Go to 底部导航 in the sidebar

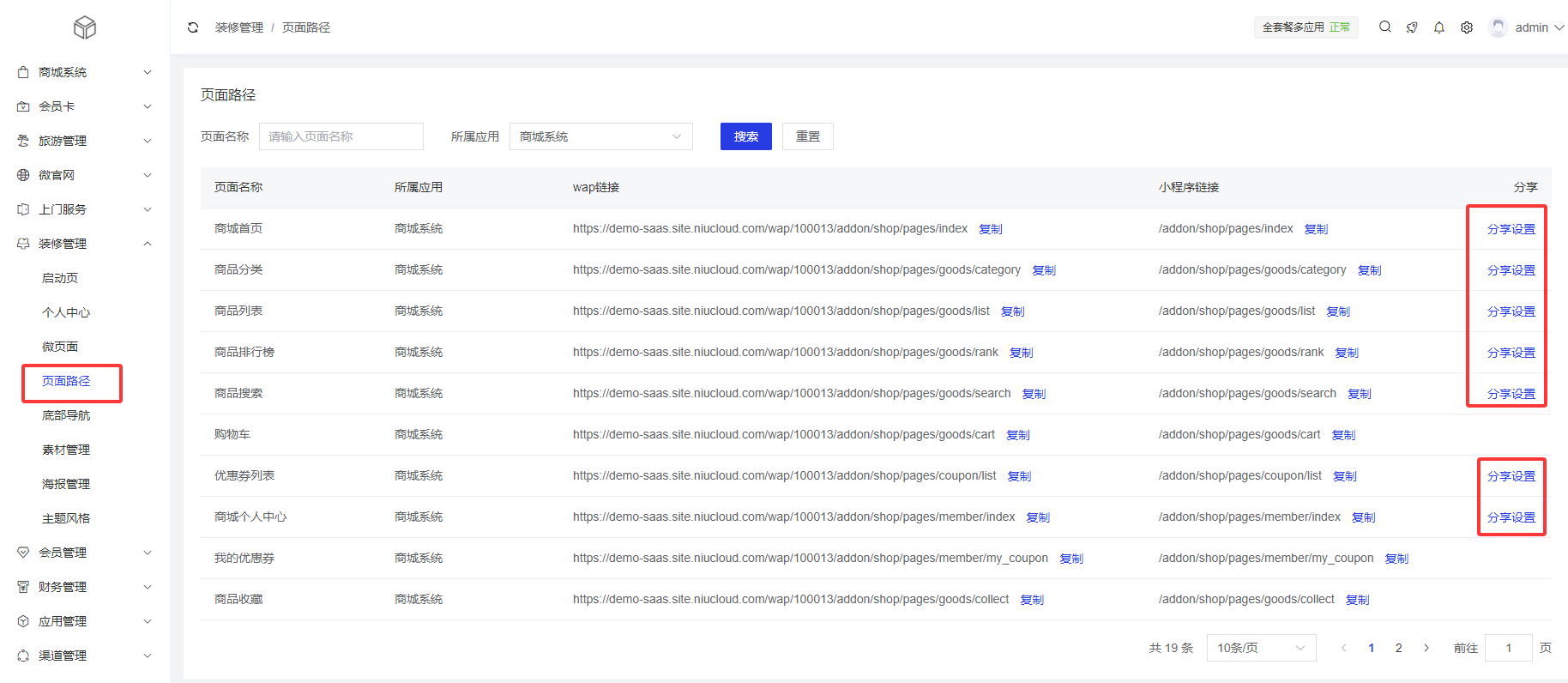point(66,415)
